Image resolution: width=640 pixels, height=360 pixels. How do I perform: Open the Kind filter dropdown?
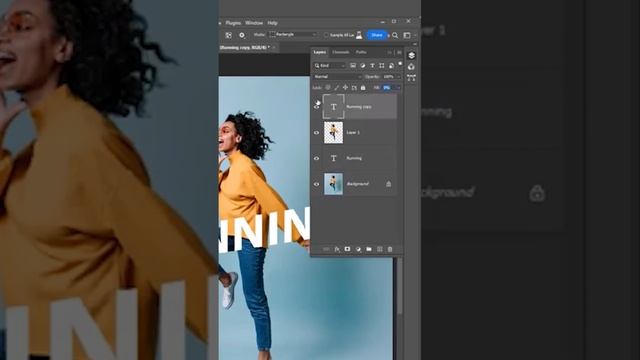point(330,66)
